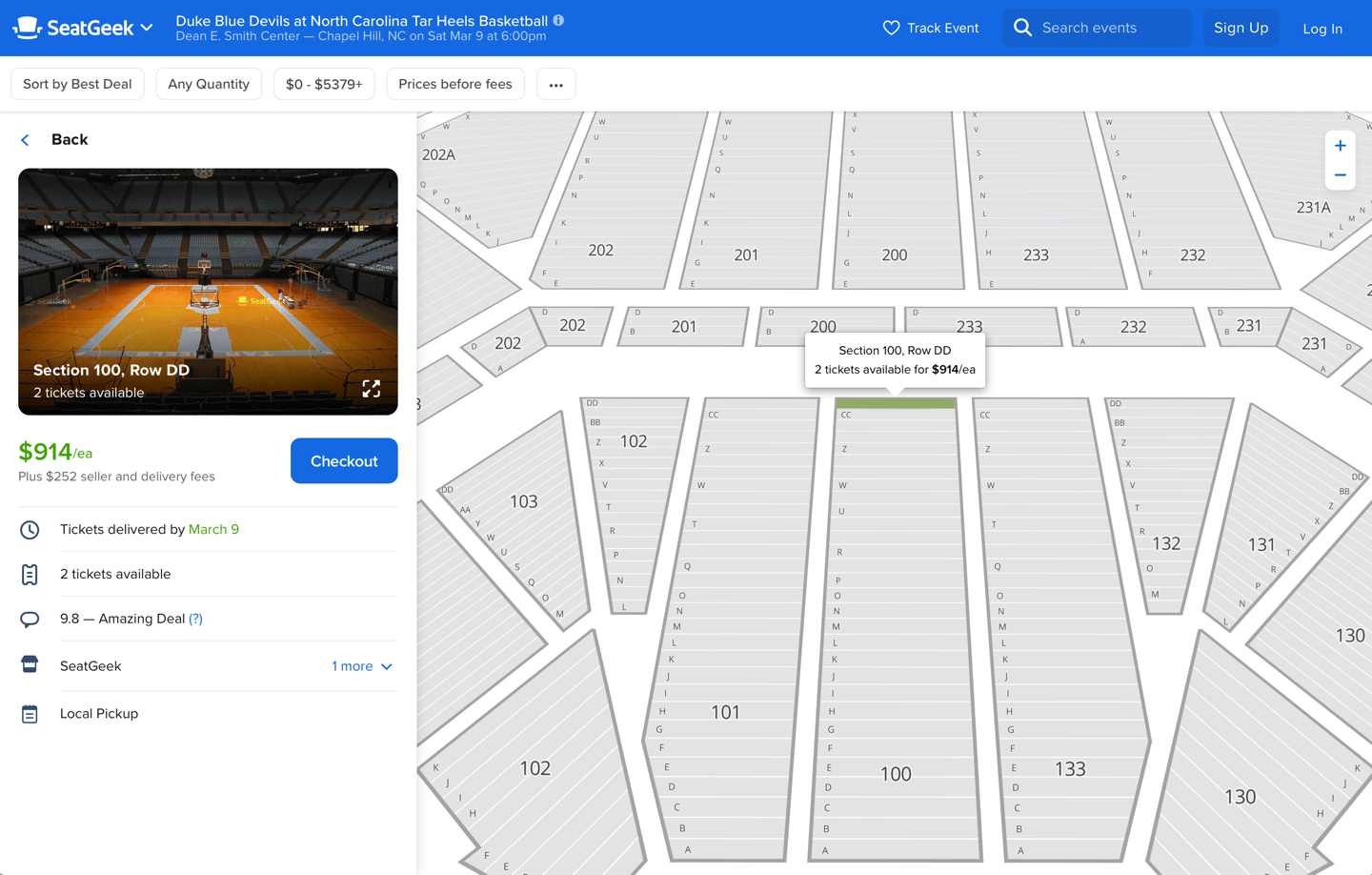Click the SeatGeek seller store icon

(x=30, y=664)
